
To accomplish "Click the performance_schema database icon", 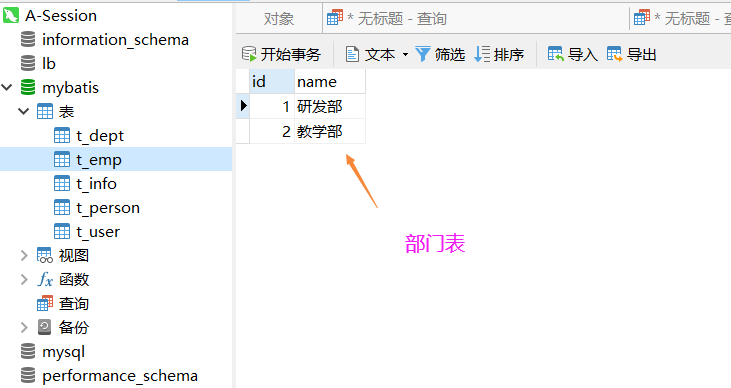I will click(x=28, y=375).
